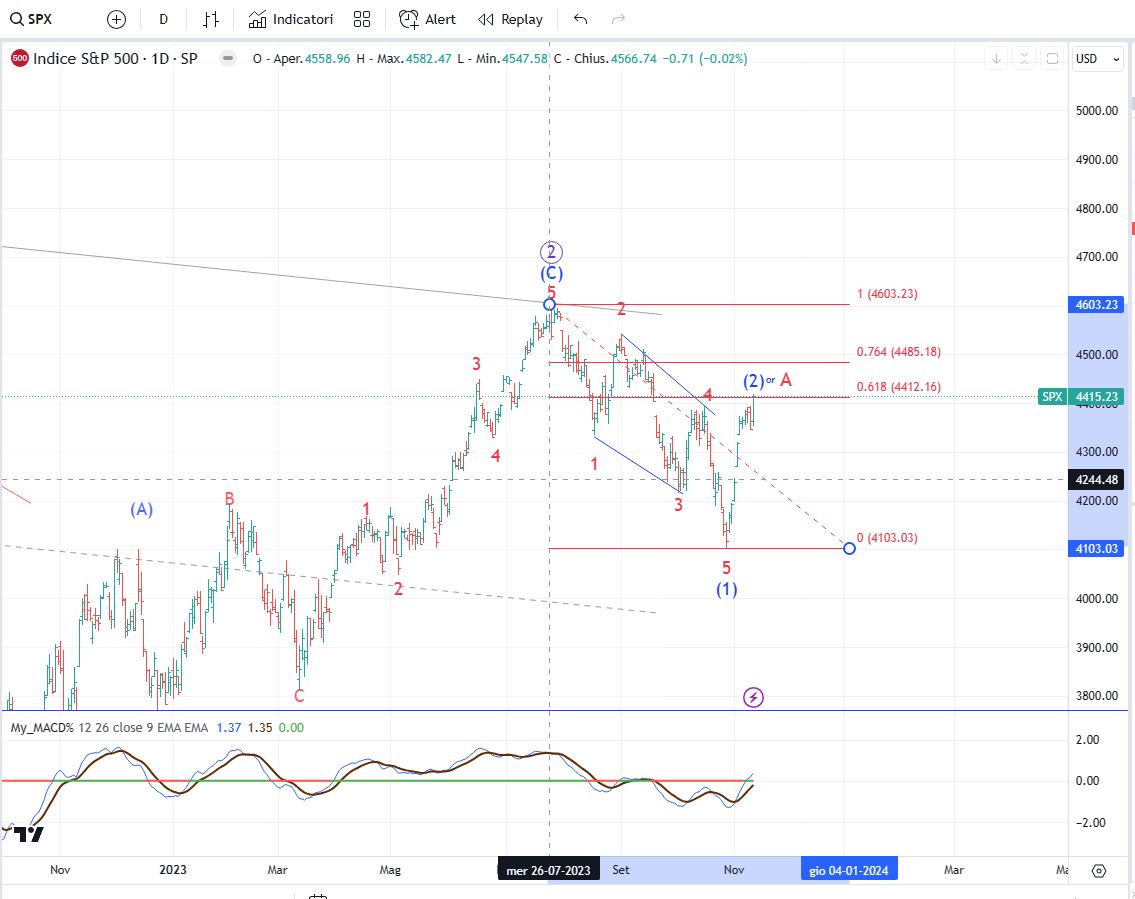Click the 4103.03 blue price axis label

(x=1097, y=549)
